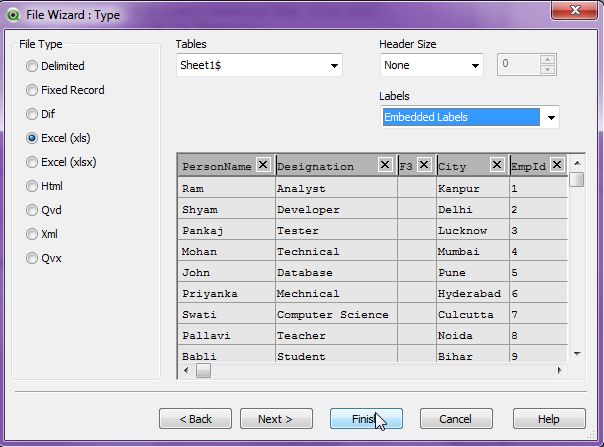Click preview table's scroll down arrow
Image resolution: width=604 pixels, height=447 pixels.
click(x=577, y=354)
